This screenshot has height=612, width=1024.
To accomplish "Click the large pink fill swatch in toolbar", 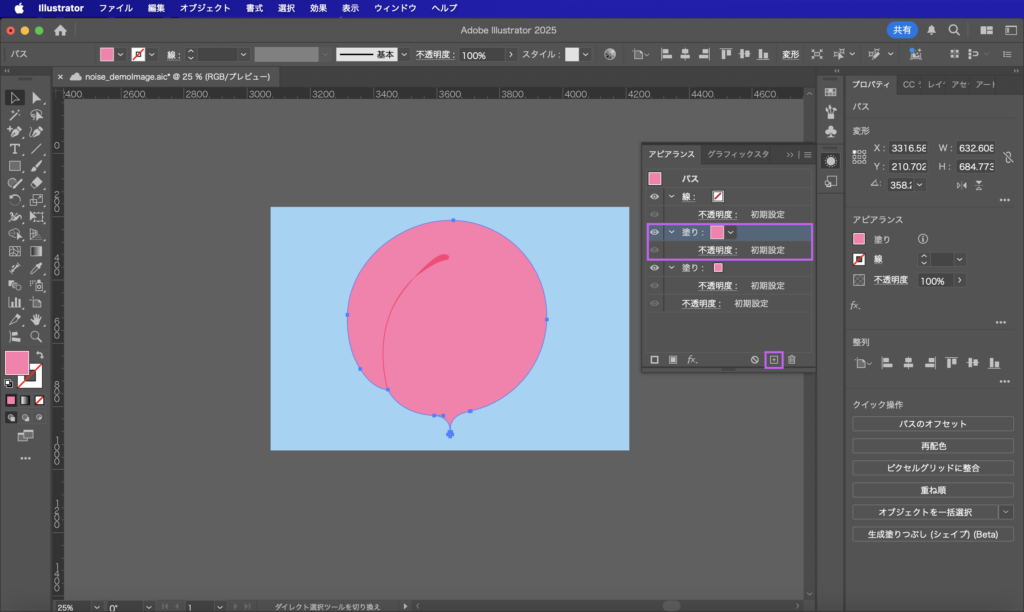I will click(17, 363).
